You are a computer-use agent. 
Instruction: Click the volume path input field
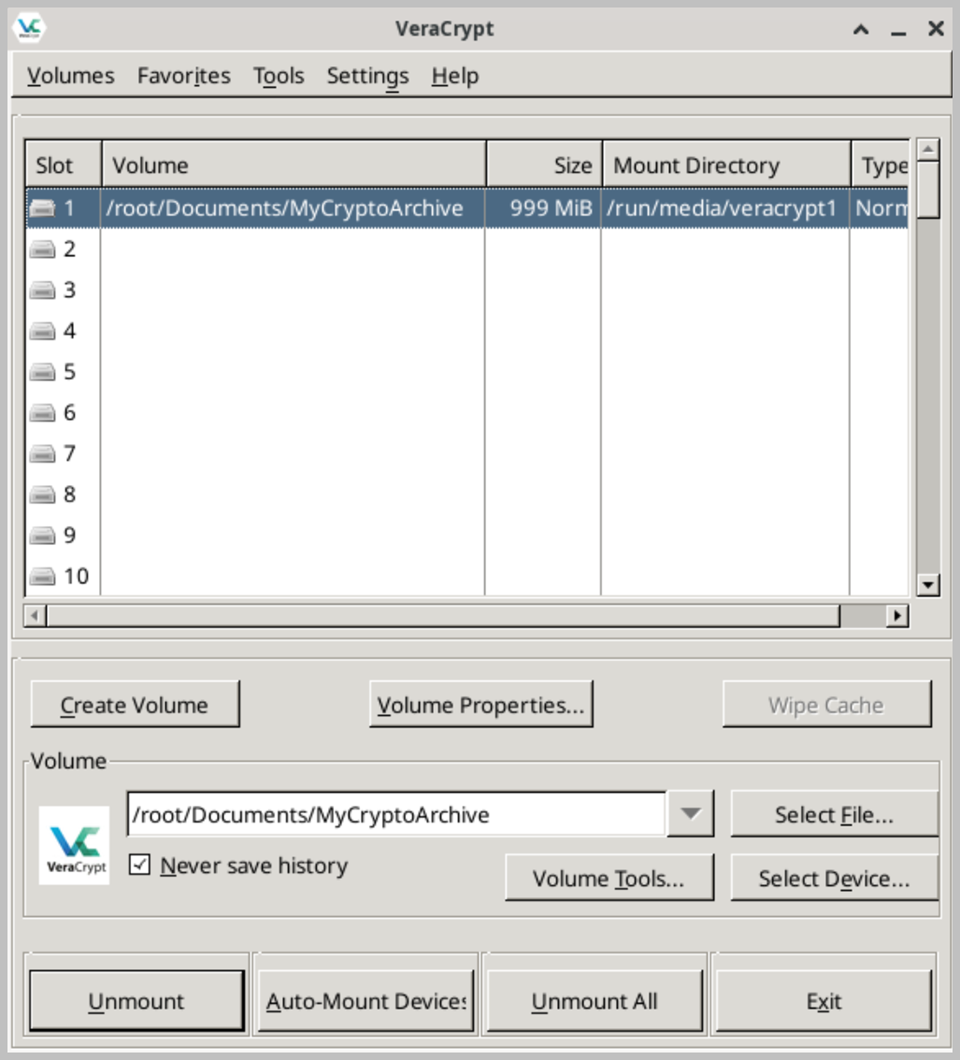pyautogui.click(x=396, y=815)
